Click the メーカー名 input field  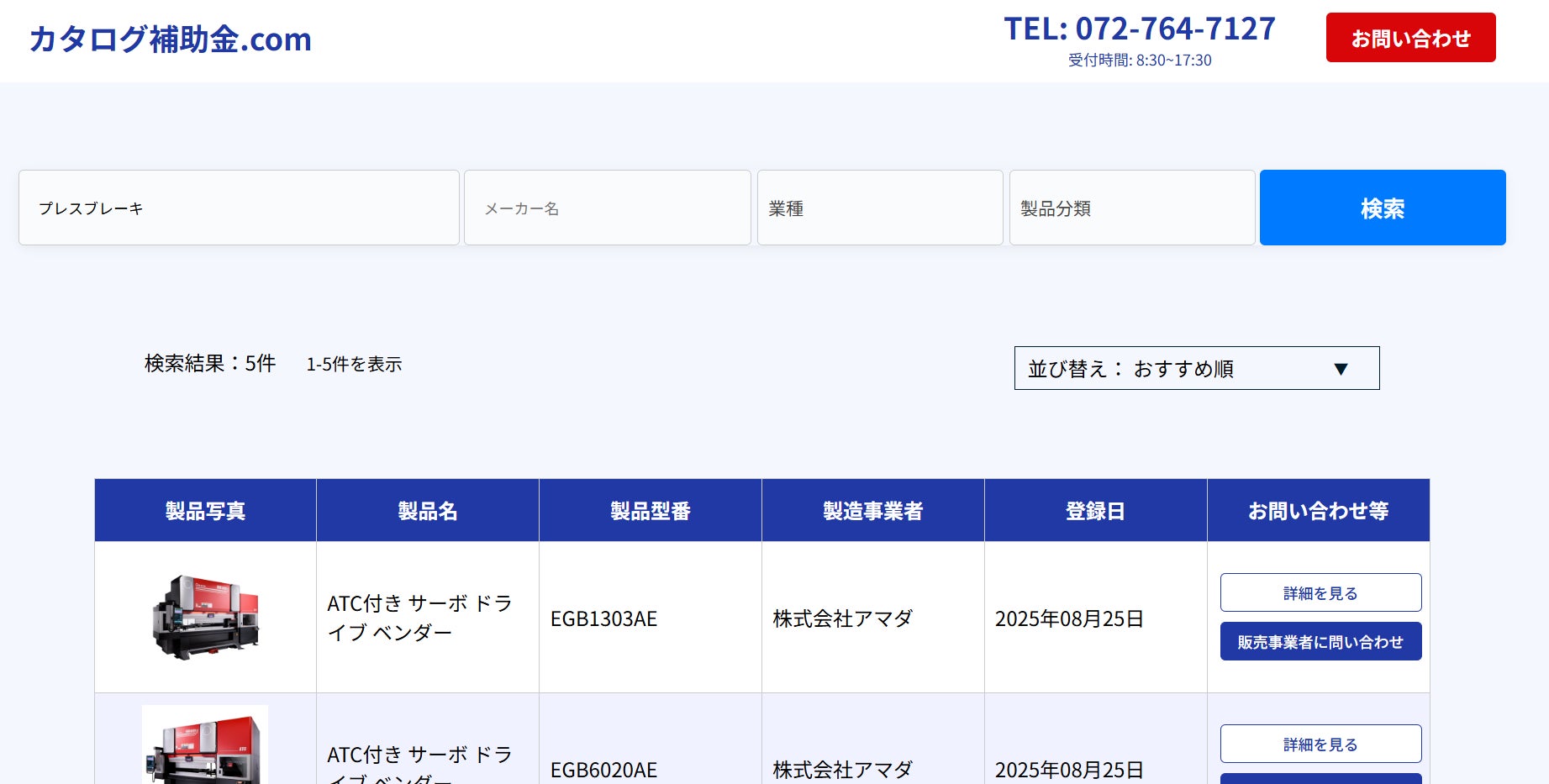click(607, 208)
